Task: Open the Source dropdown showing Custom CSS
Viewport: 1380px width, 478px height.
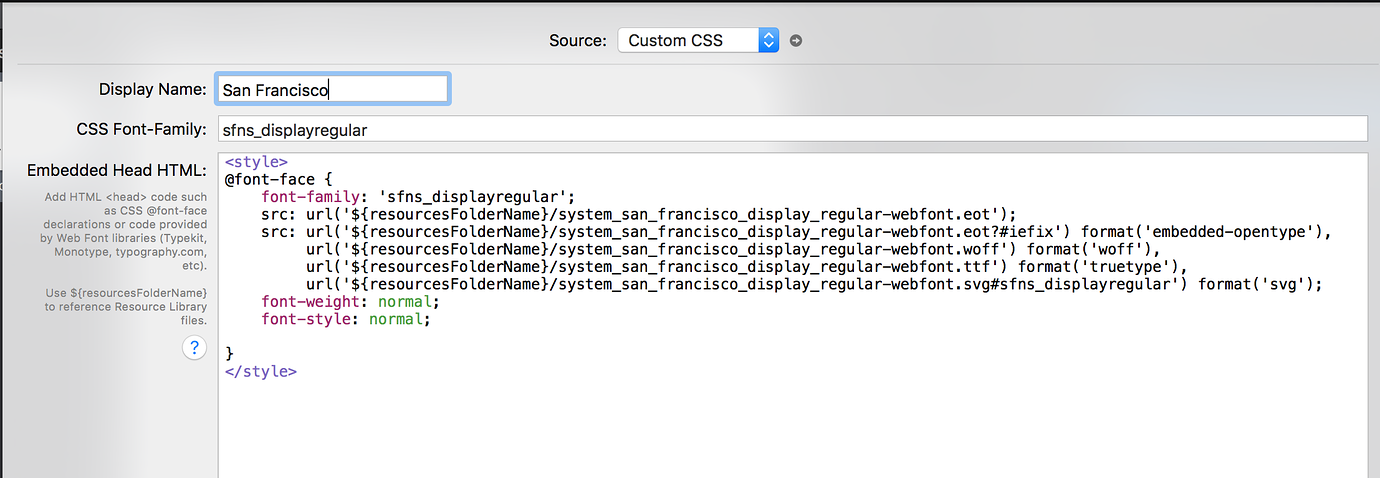Action: pyautogui.click(x=698, y=41)
